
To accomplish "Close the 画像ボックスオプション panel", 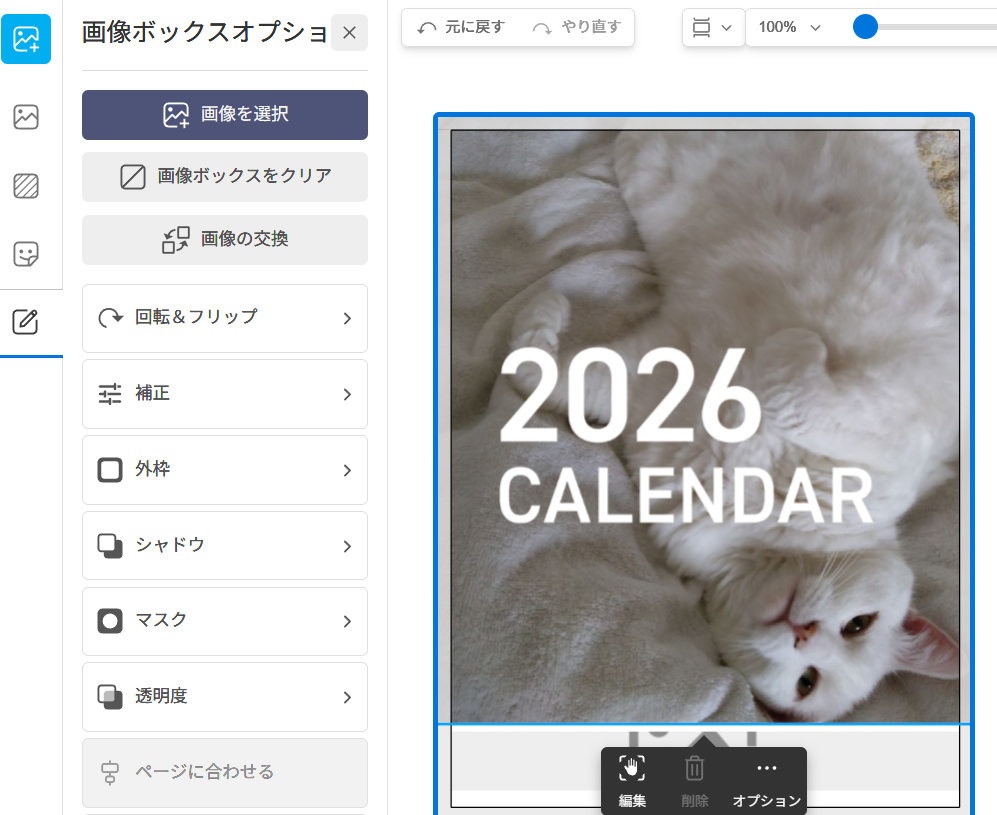I will tap(349, 33).
